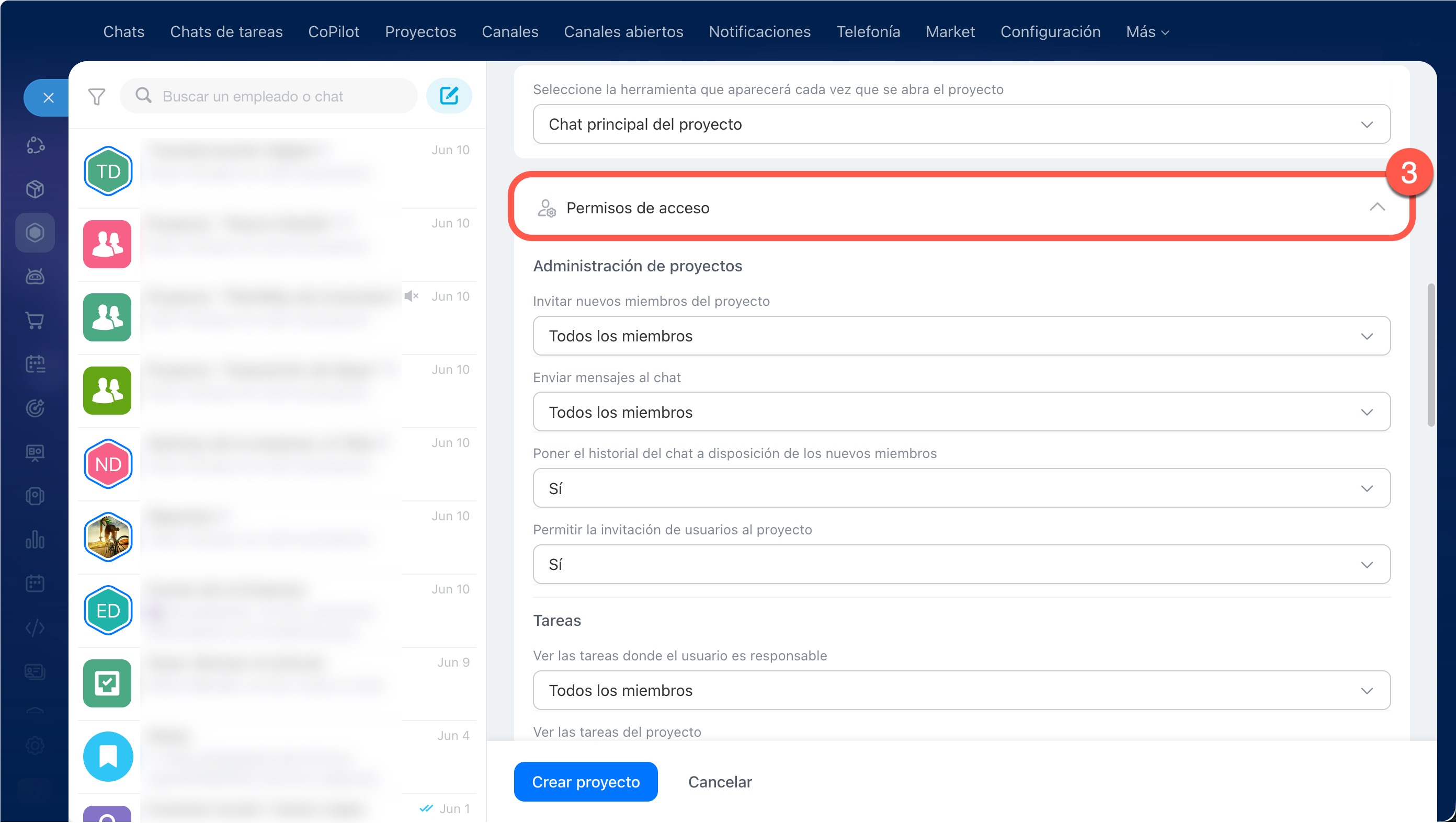Image resolution: width=1456 pixels, height=823 pixels.
Task: Open the rounded device sidebar icon
Action: coord(35,496)
